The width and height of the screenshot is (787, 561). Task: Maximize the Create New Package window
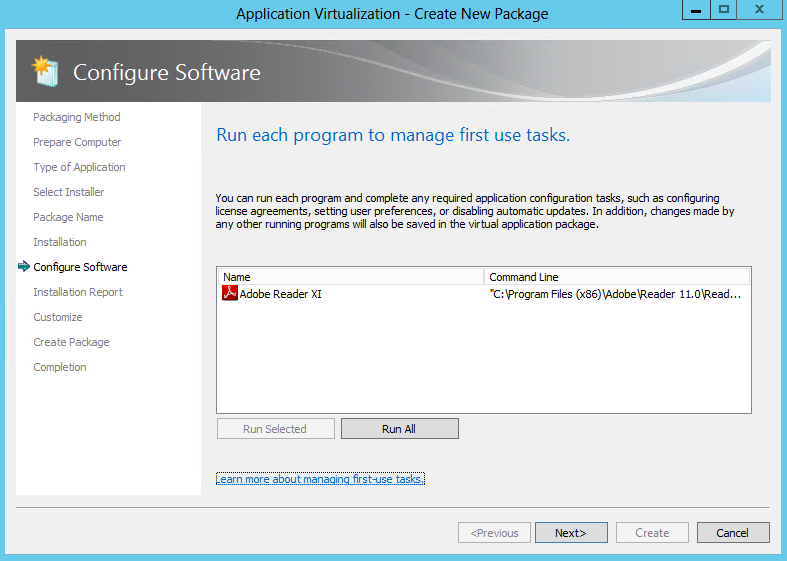(x=723, y=10)
